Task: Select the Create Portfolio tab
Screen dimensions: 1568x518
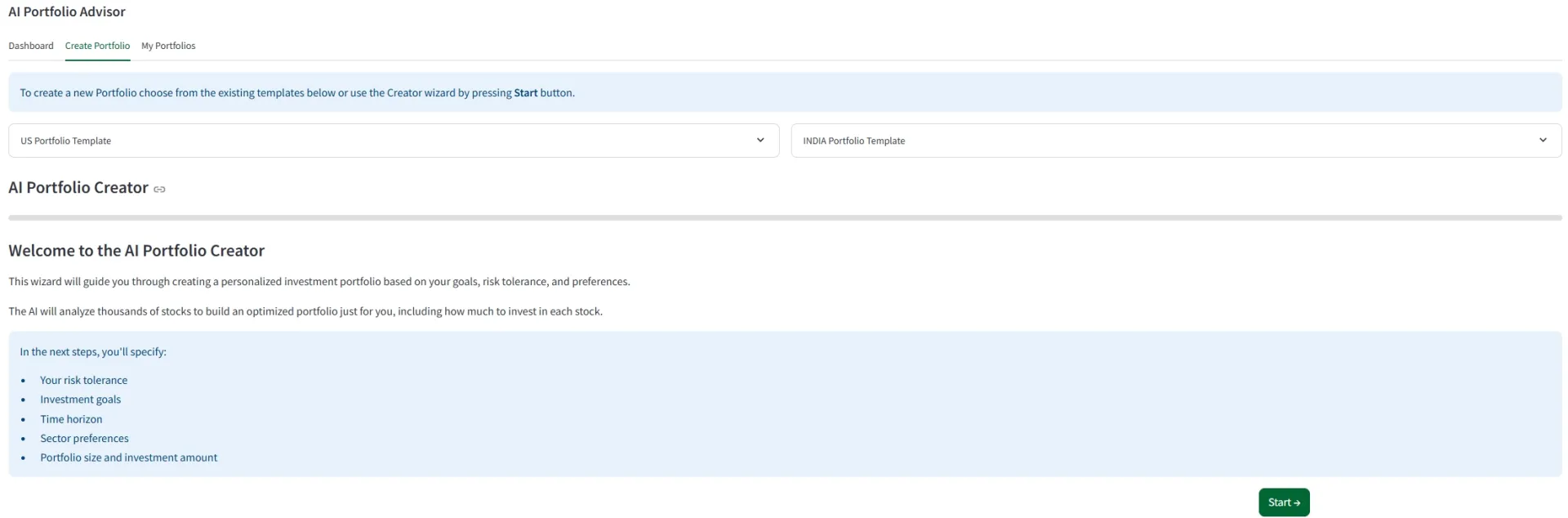Action: (x=97, y=46)
